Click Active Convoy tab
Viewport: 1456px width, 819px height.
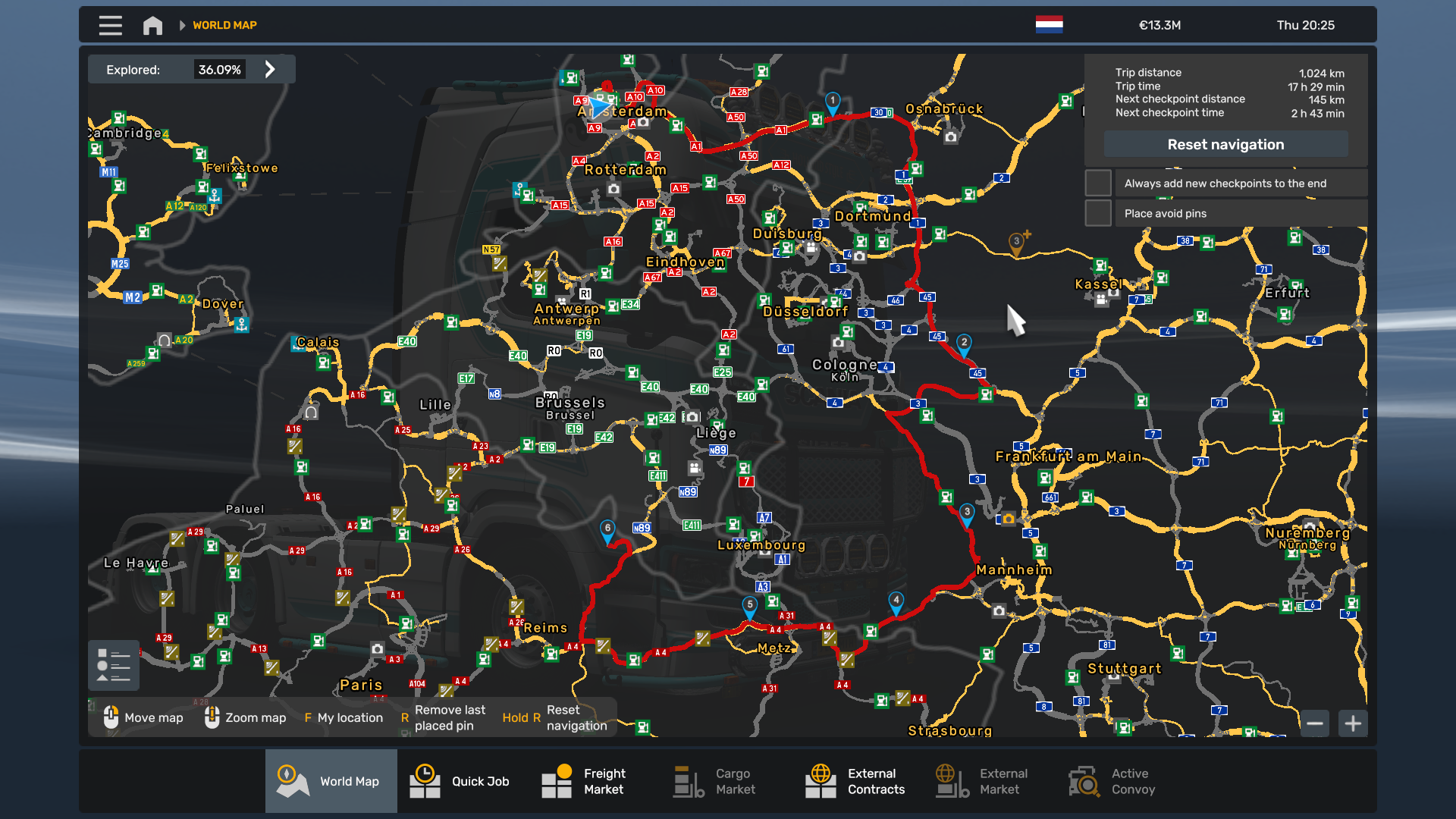(1122, 781)
